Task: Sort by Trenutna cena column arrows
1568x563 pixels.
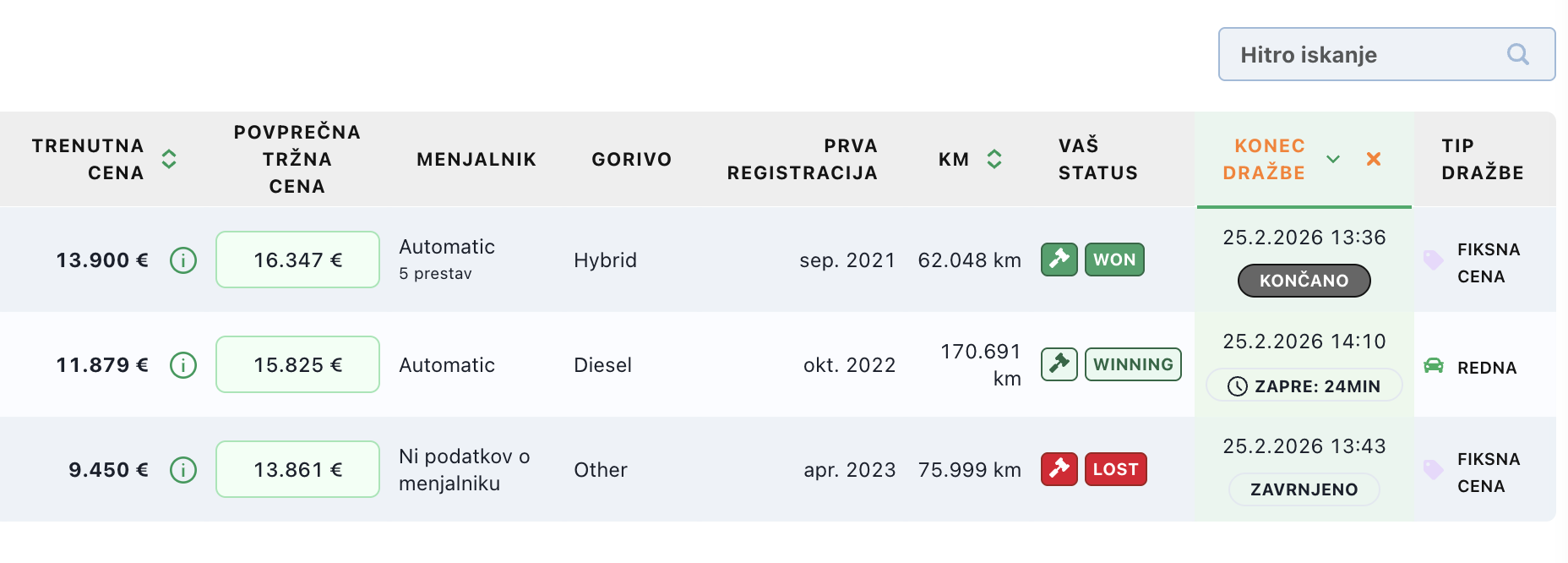Action: coord(169,159)
